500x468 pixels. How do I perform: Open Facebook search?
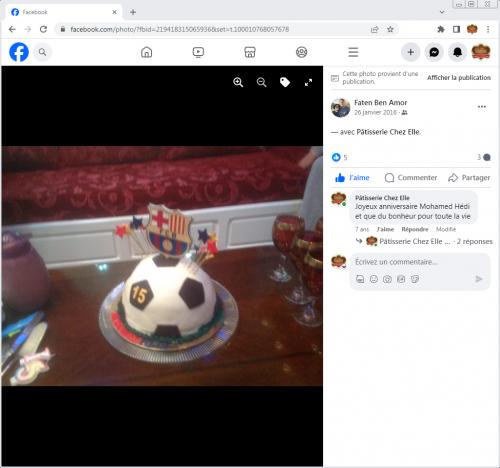point(42,52)
